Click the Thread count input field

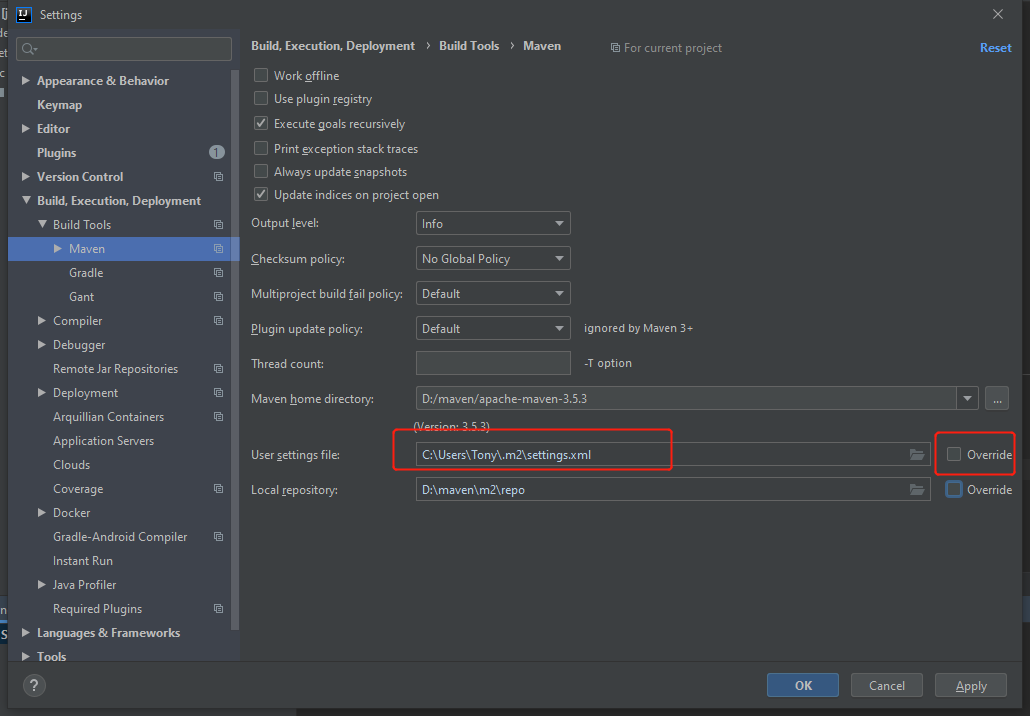pos(493,363)
